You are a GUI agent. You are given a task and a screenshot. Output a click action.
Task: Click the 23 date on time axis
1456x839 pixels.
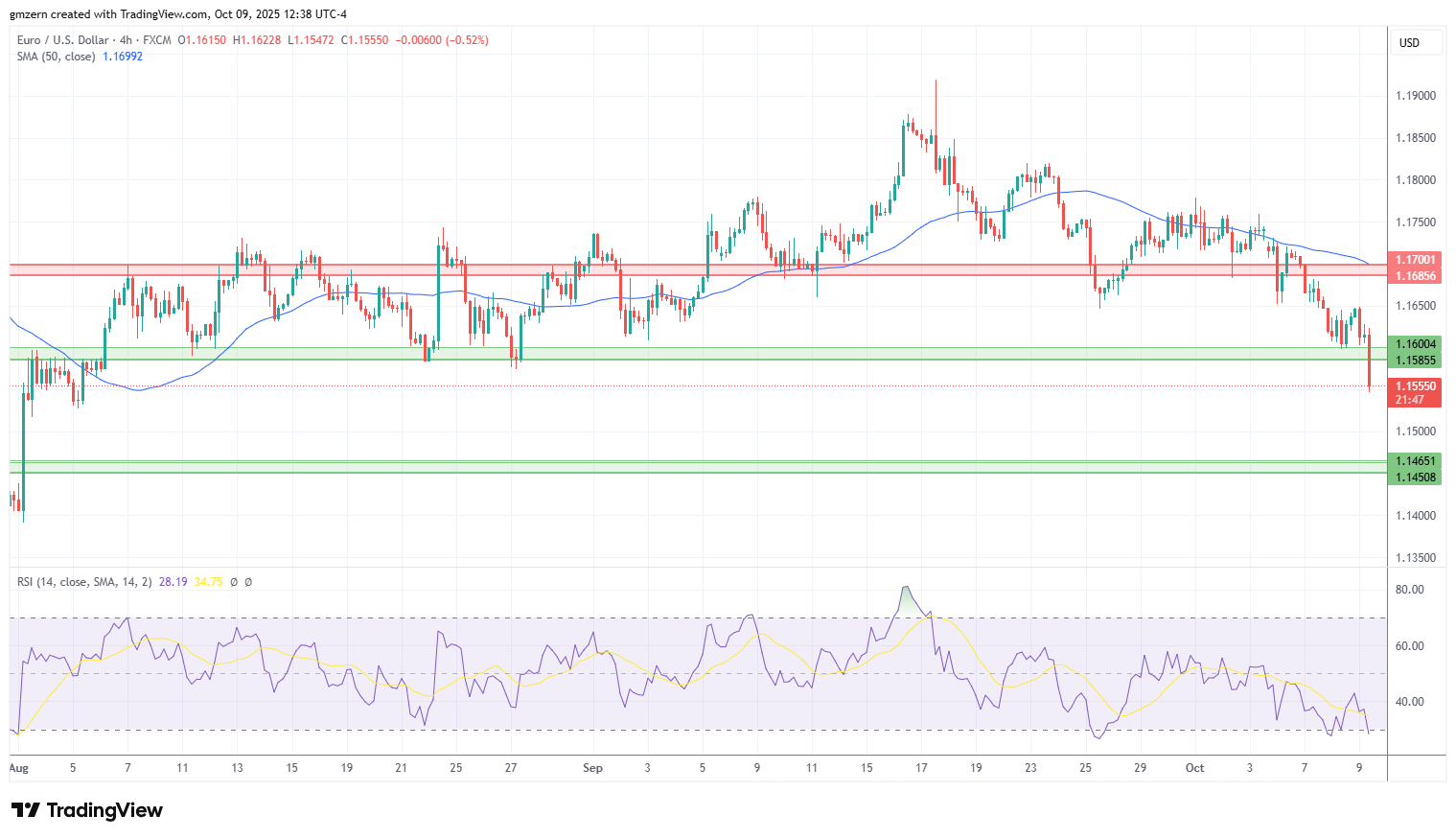click(x=1030, y=768)
